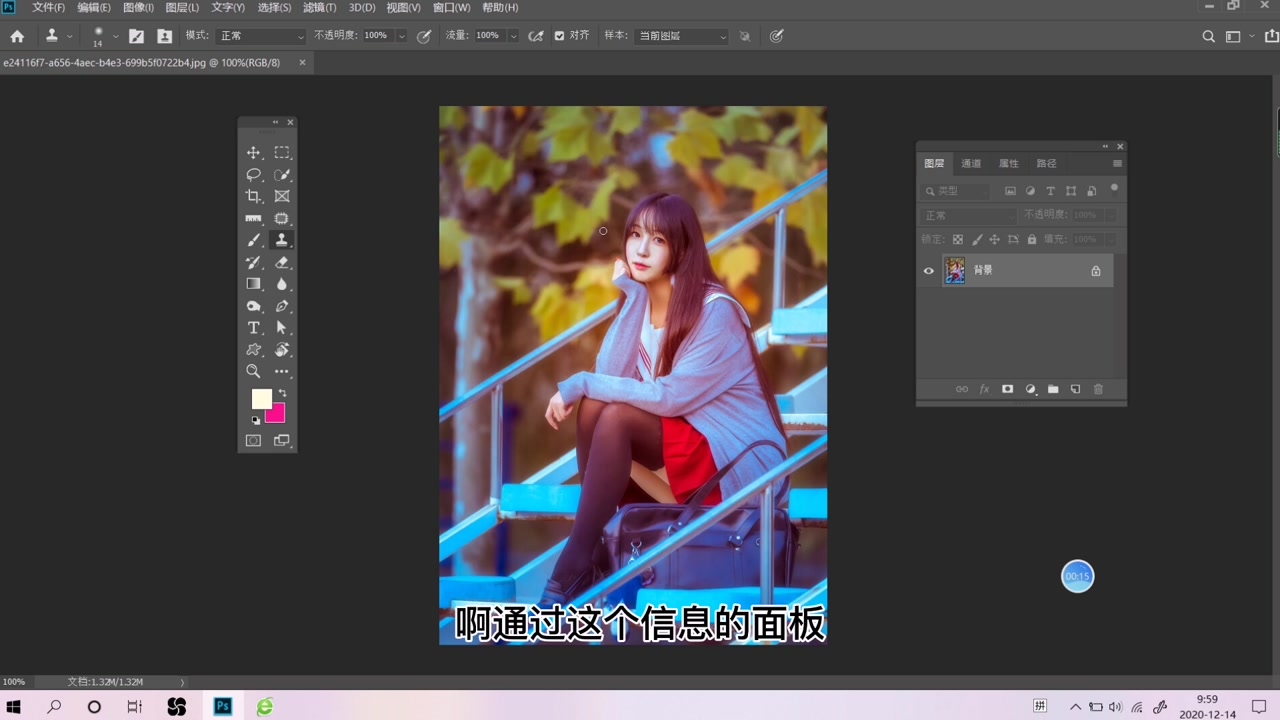Select the Brush tool

[253, 240]
